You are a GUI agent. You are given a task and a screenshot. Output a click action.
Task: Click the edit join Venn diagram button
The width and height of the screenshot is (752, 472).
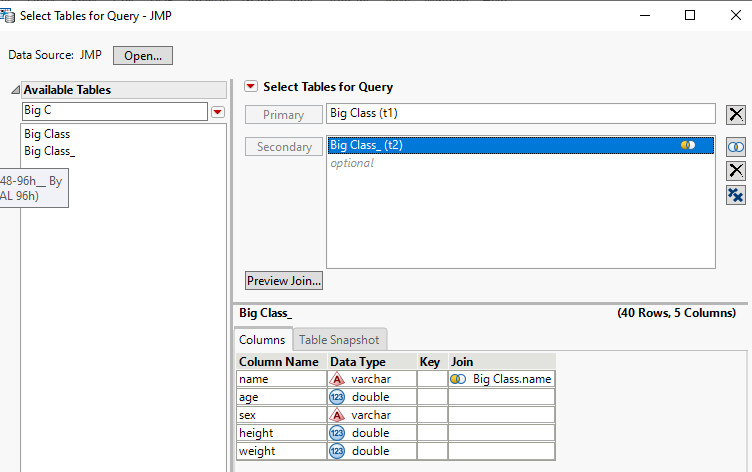736,147
